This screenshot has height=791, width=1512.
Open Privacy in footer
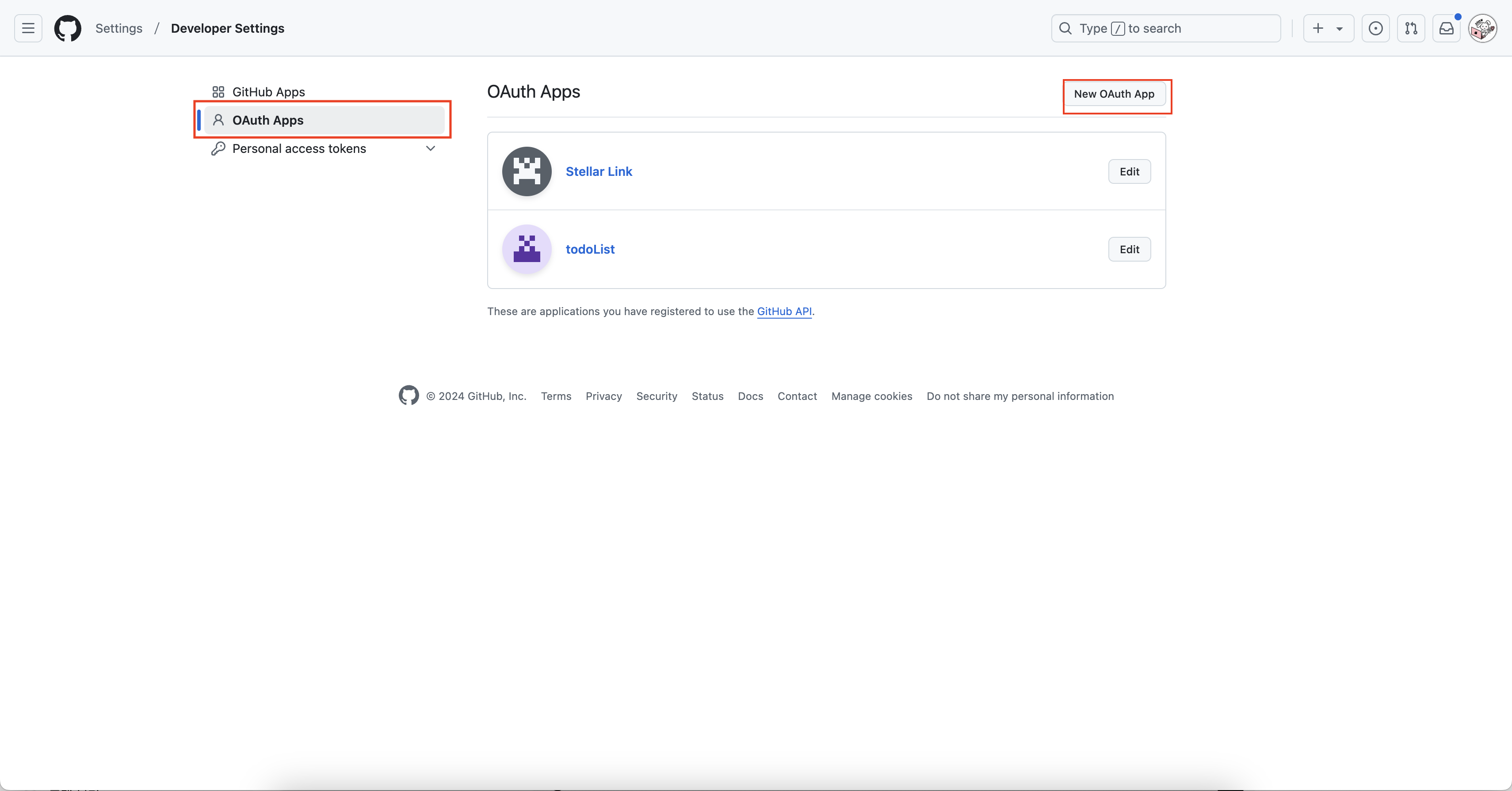[603, 396]
